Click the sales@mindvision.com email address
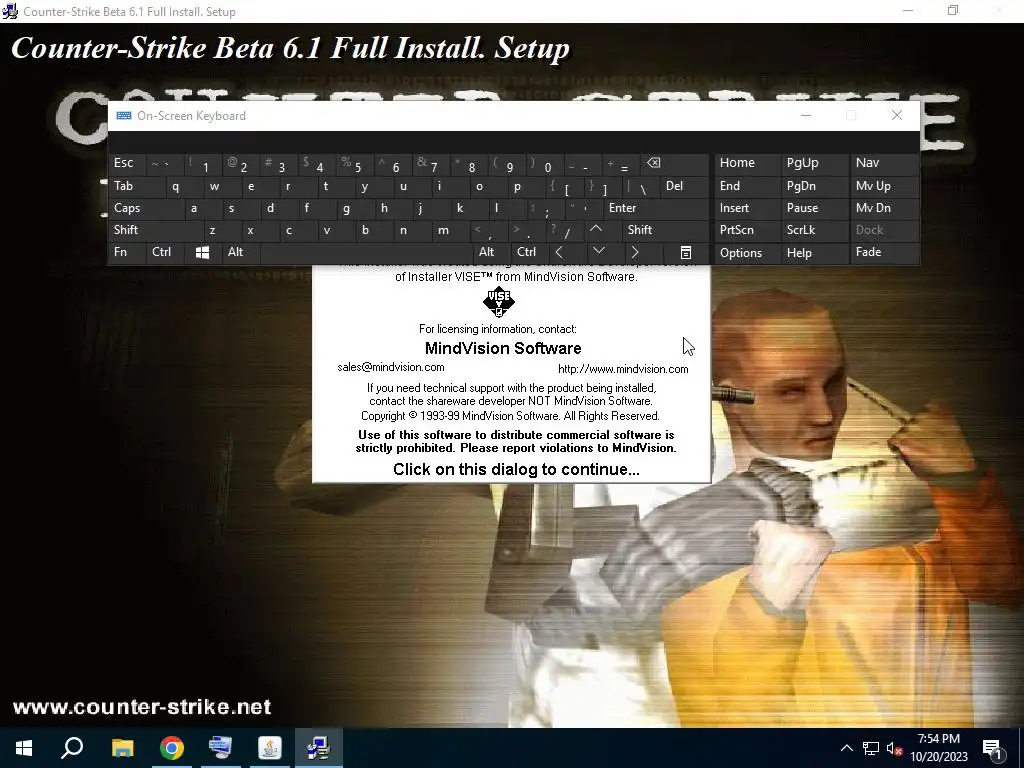 (x=391, y=367)
